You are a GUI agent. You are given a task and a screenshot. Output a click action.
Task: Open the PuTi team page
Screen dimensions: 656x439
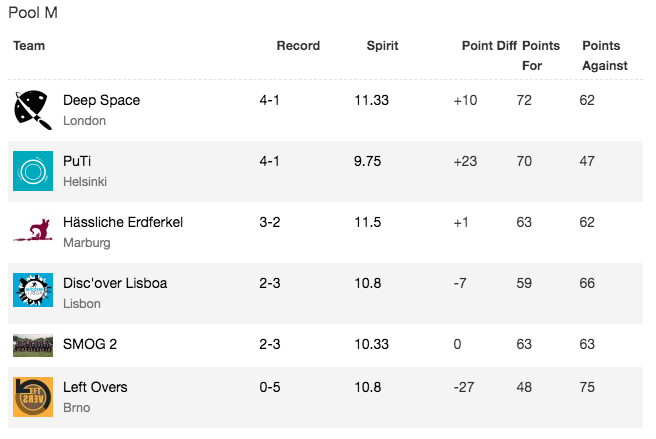coord(77,161)
